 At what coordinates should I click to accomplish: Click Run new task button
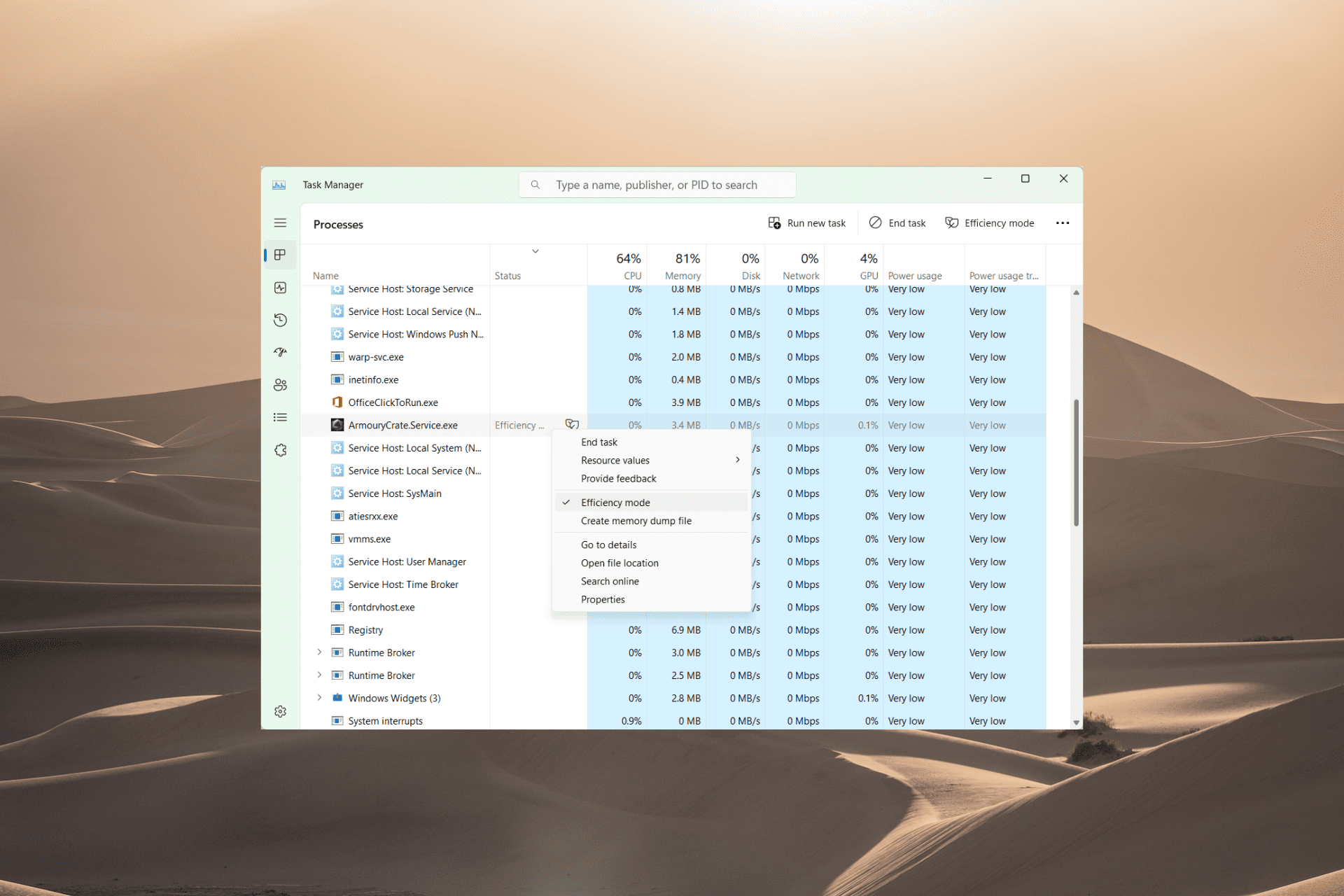click(809, 223)
